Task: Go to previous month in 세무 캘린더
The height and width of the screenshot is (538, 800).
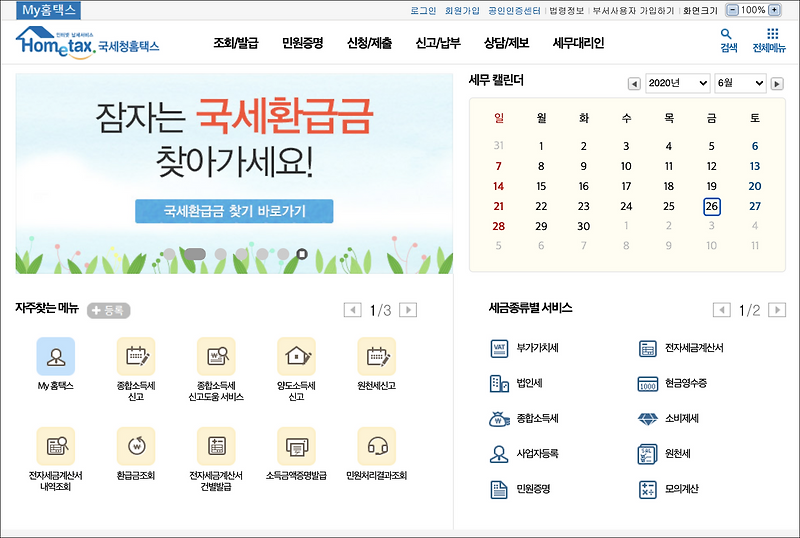Action: [x=634, y=84]
